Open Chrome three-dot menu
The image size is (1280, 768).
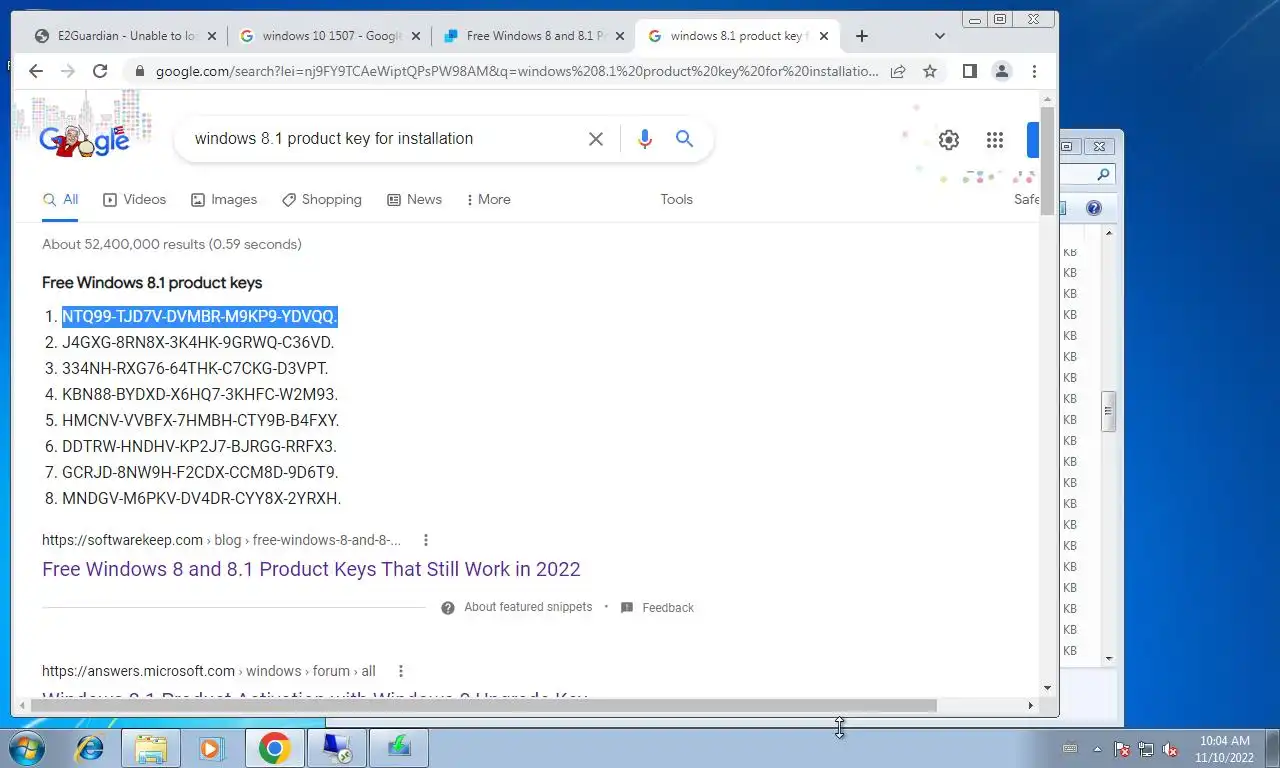pyautogui.click(x=1034, y=71)
